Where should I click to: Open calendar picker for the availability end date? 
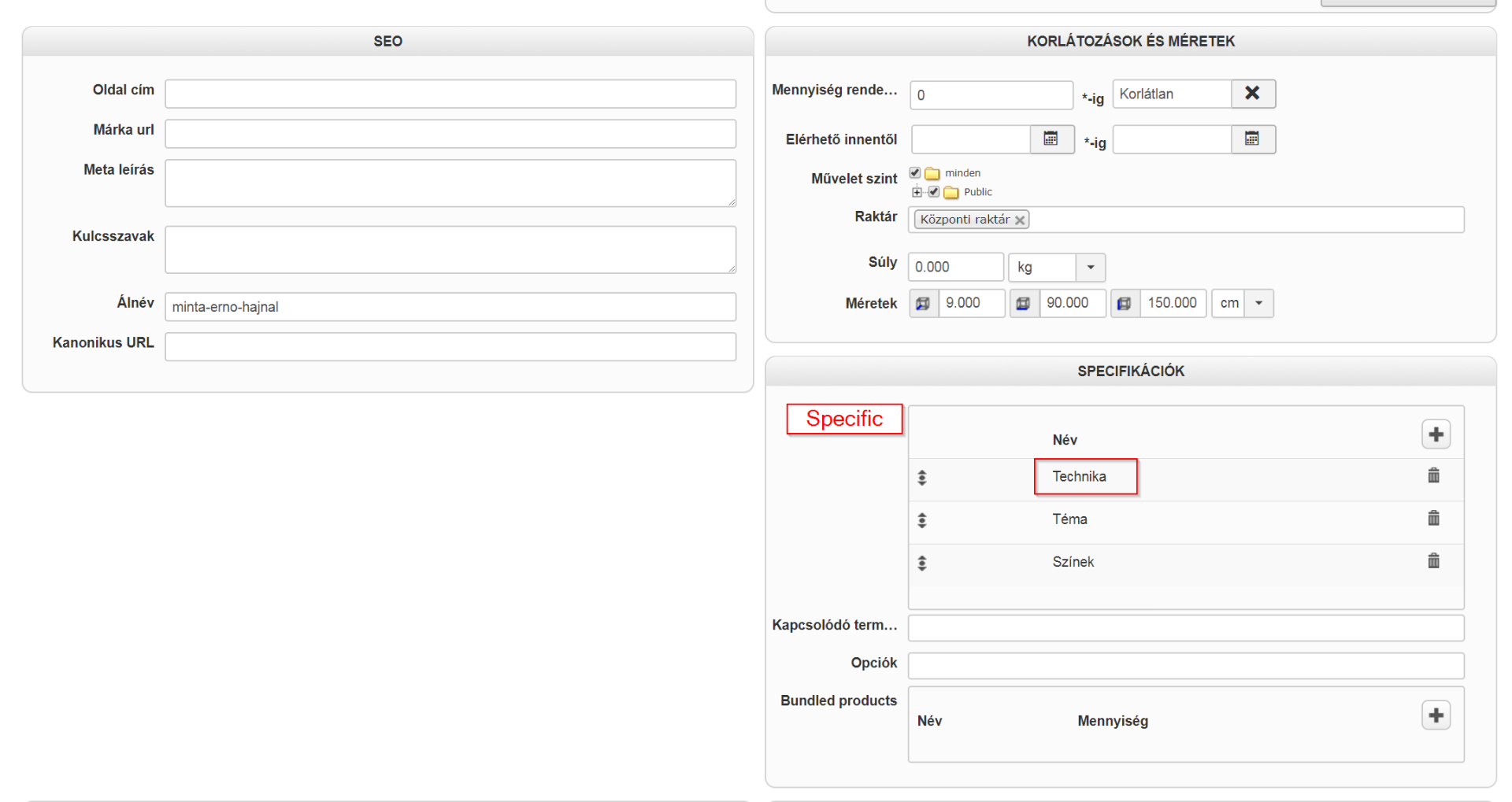click(1253, 139)
